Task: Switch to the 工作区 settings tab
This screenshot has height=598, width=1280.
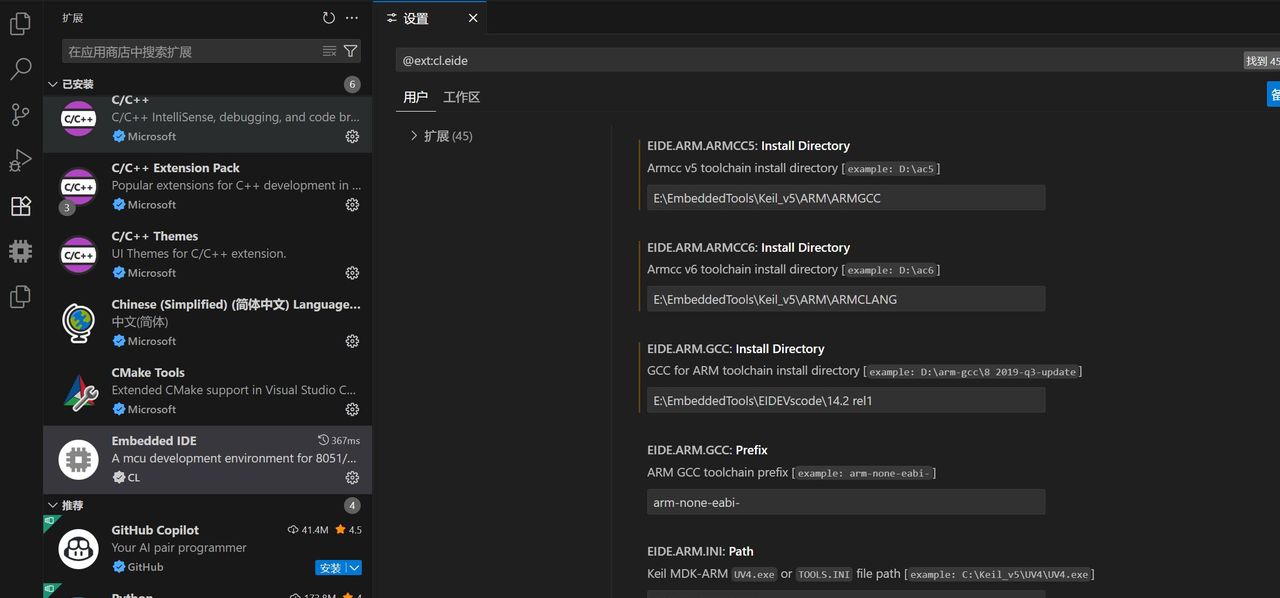Action: [462, 97]
